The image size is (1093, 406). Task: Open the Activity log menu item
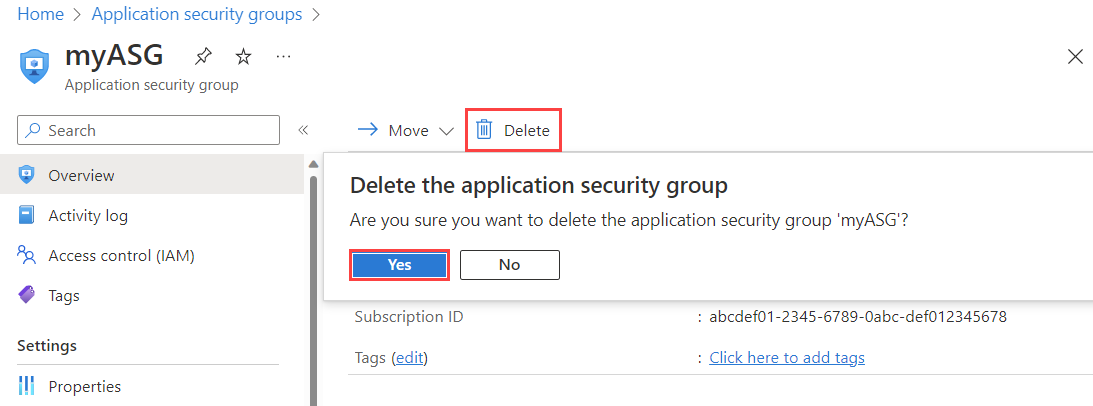pos(88,216)
